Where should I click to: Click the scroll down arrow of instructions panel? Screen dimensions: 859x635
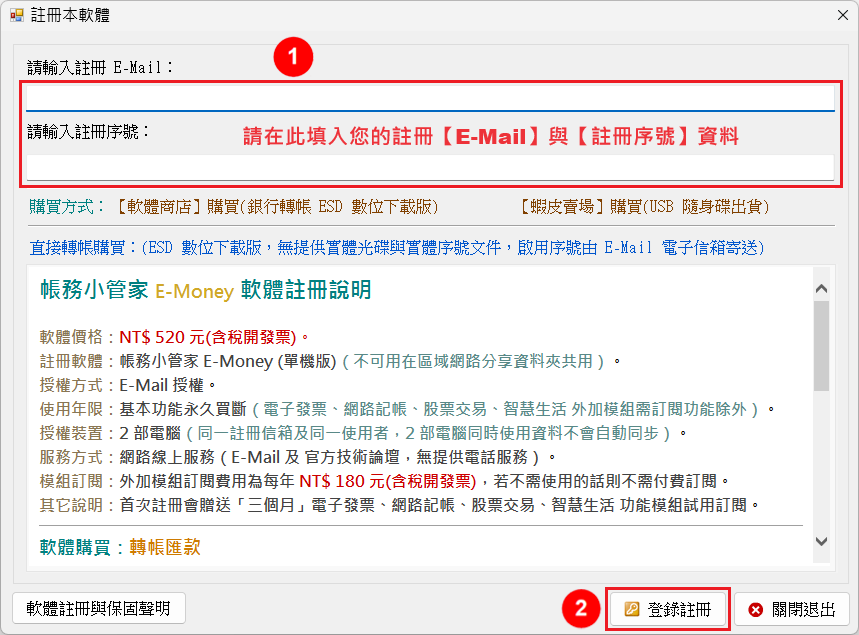coord(821,541)
